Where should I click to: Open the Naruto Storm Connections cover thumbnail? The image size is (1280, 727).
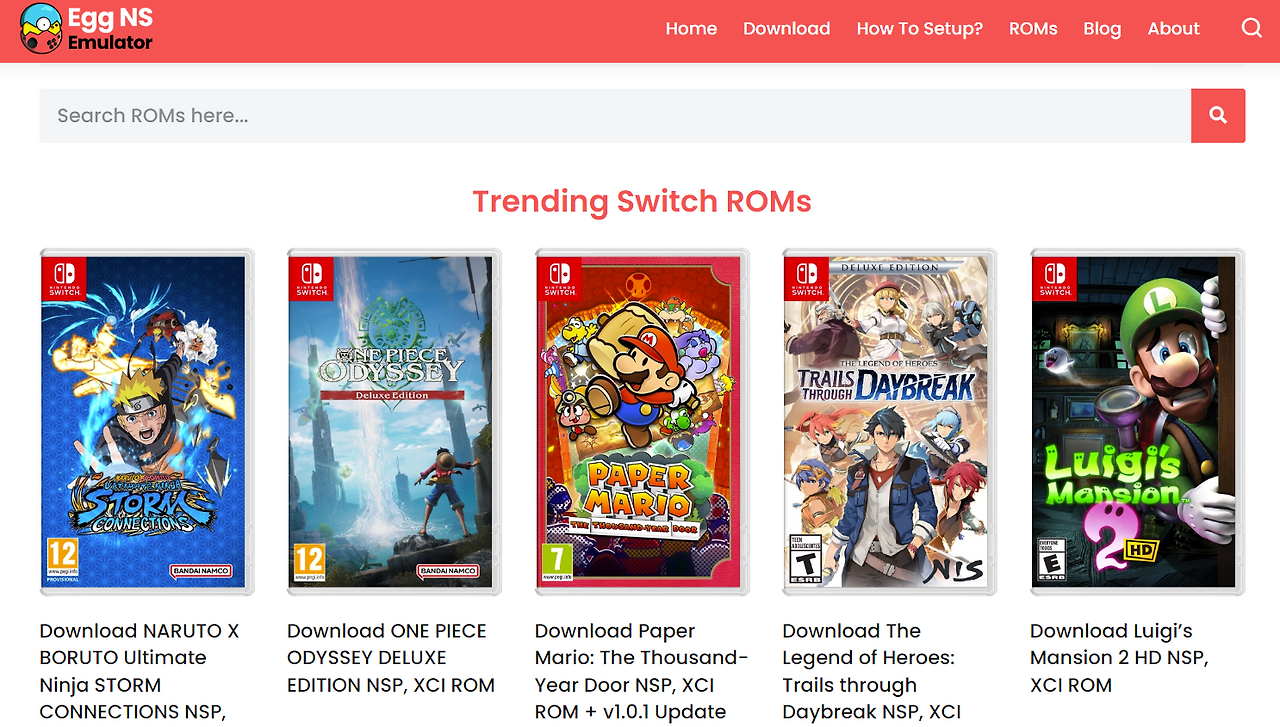147,422
